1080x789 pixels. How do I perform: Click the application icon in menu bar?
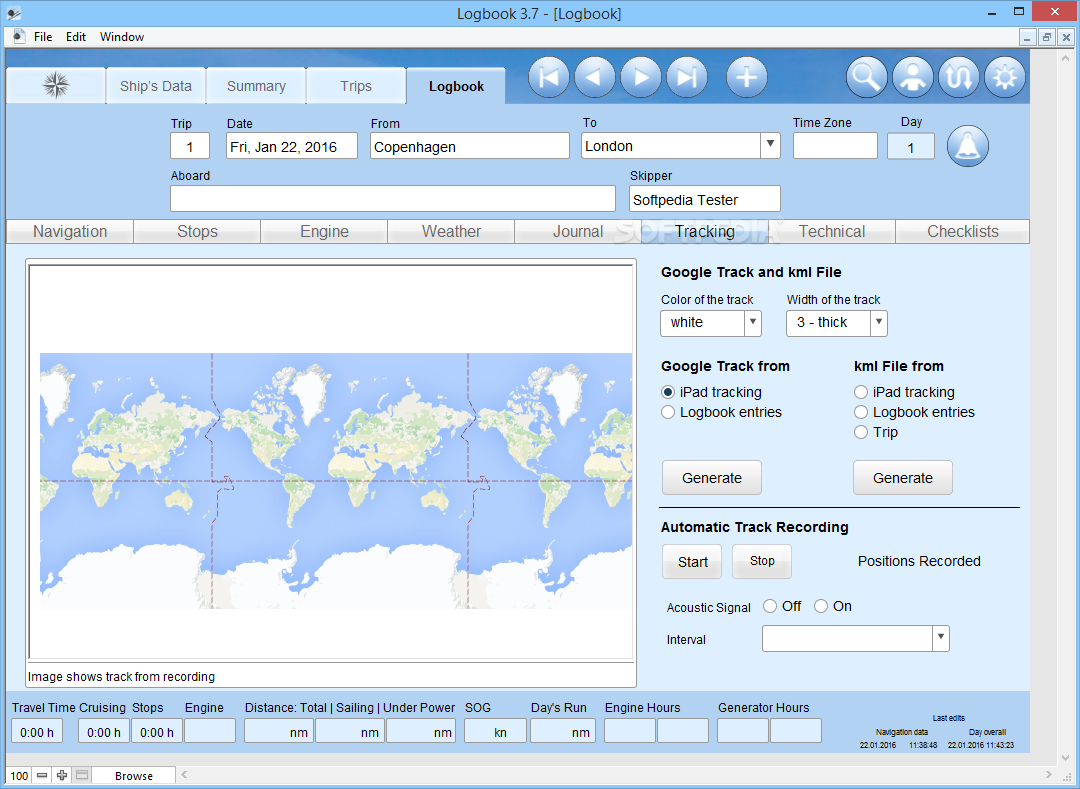(19, 36)
